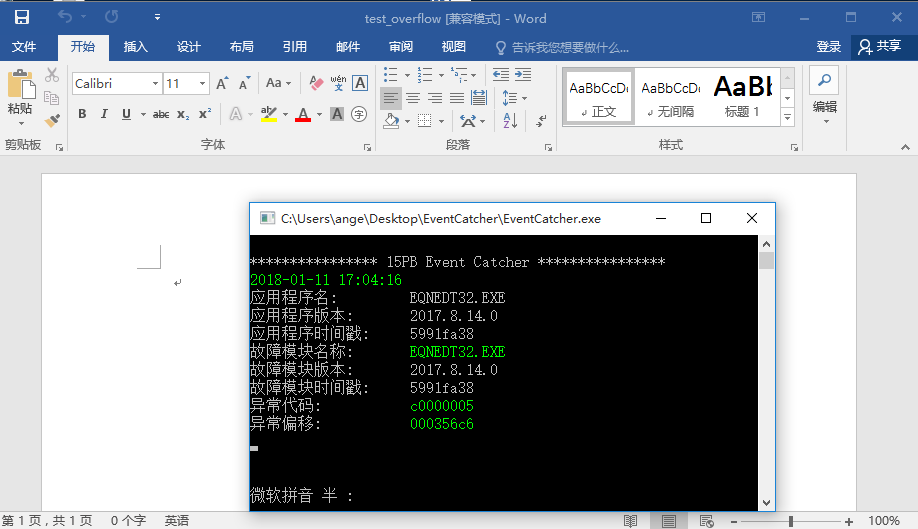
Task: Apply distributed alignment in paragraph group
Action: (479, 98)
